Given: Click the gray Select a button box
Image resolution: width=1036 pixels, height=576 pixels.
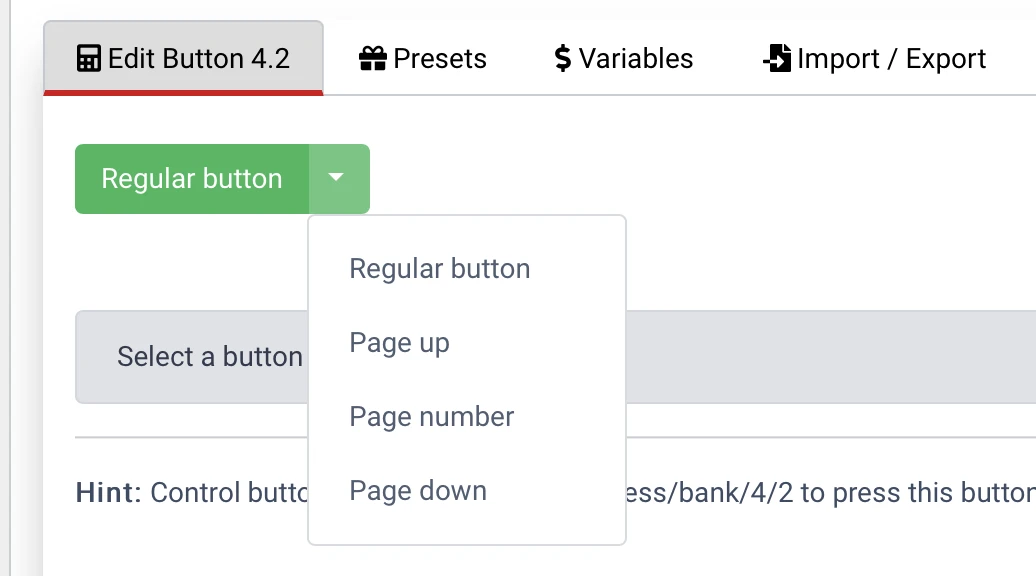Looking at the screenshot, I should (190, 357).
